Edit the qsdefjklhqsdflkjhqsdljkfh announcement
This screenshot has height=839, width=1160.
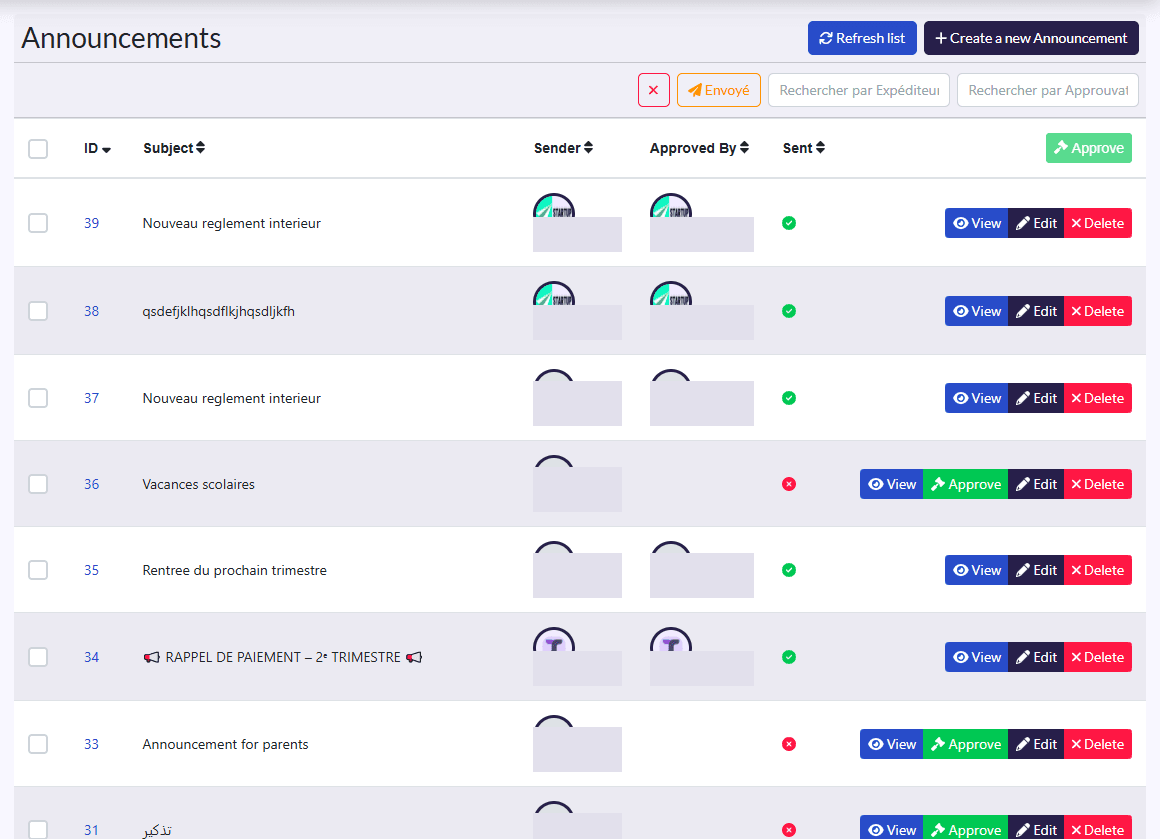(1036, 311)
